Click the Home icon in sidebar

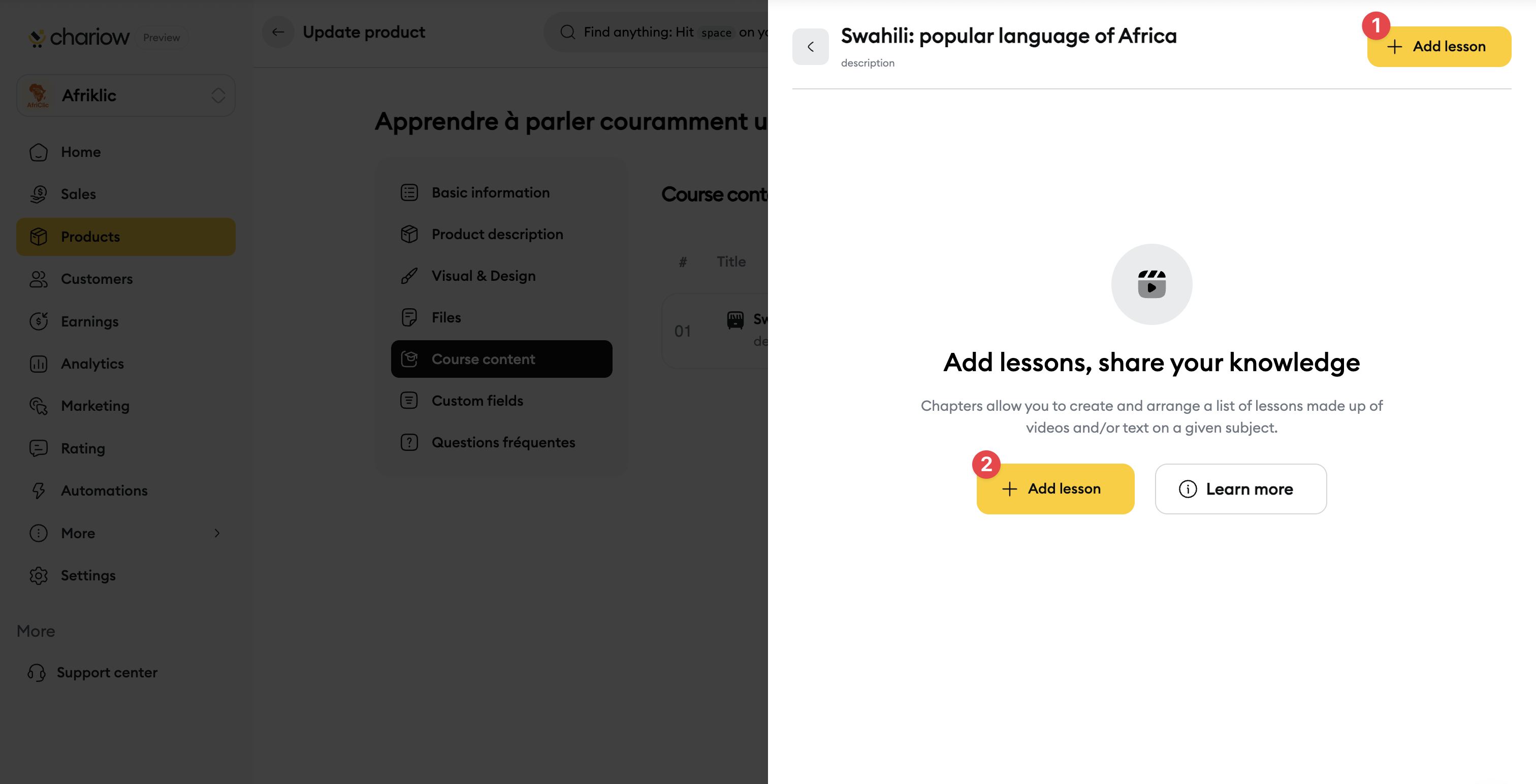pyautogui.click(x=39, y=152)
